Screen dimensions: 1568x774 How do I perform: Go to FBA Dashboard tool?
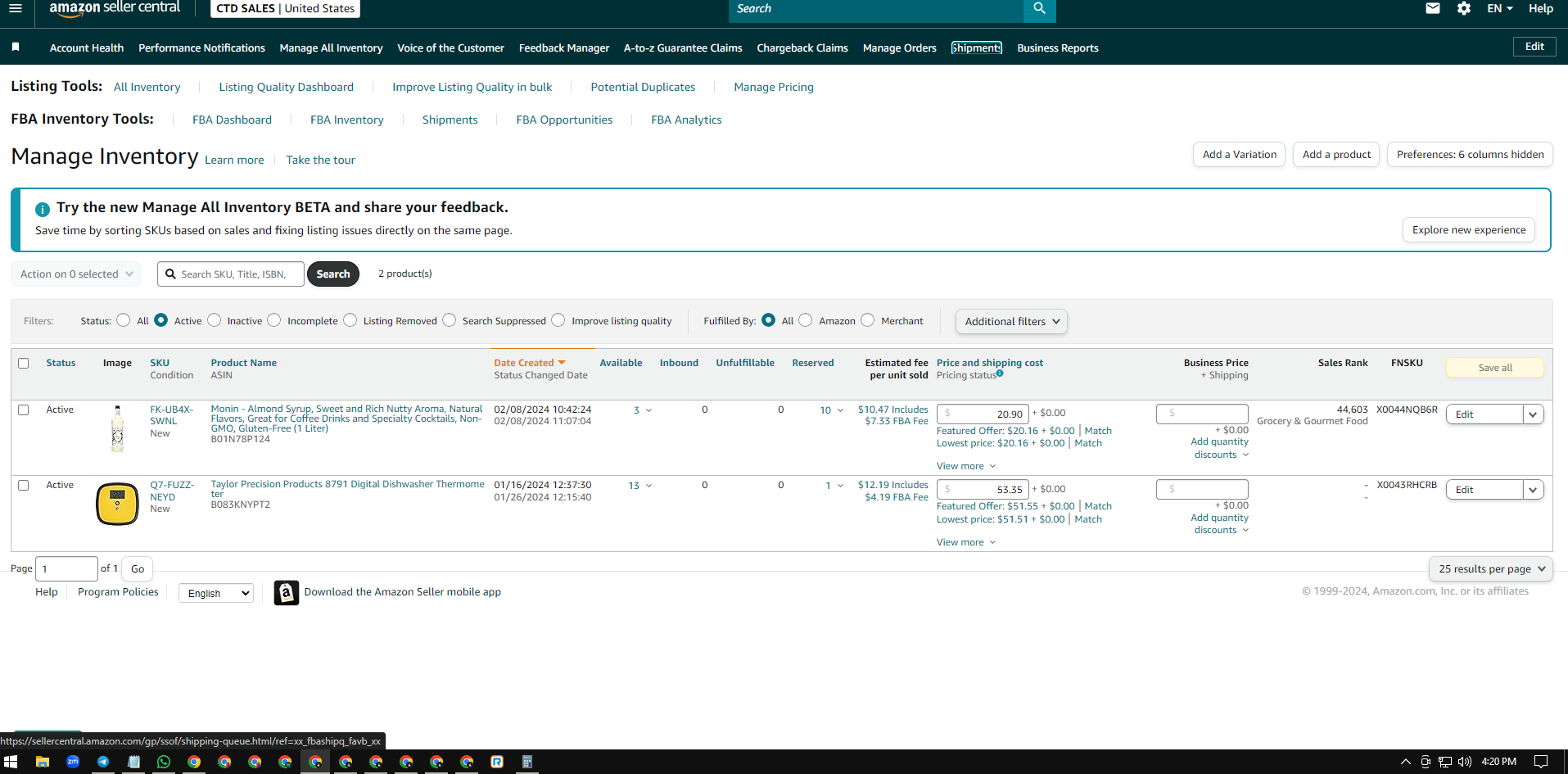tap(232, 120)
